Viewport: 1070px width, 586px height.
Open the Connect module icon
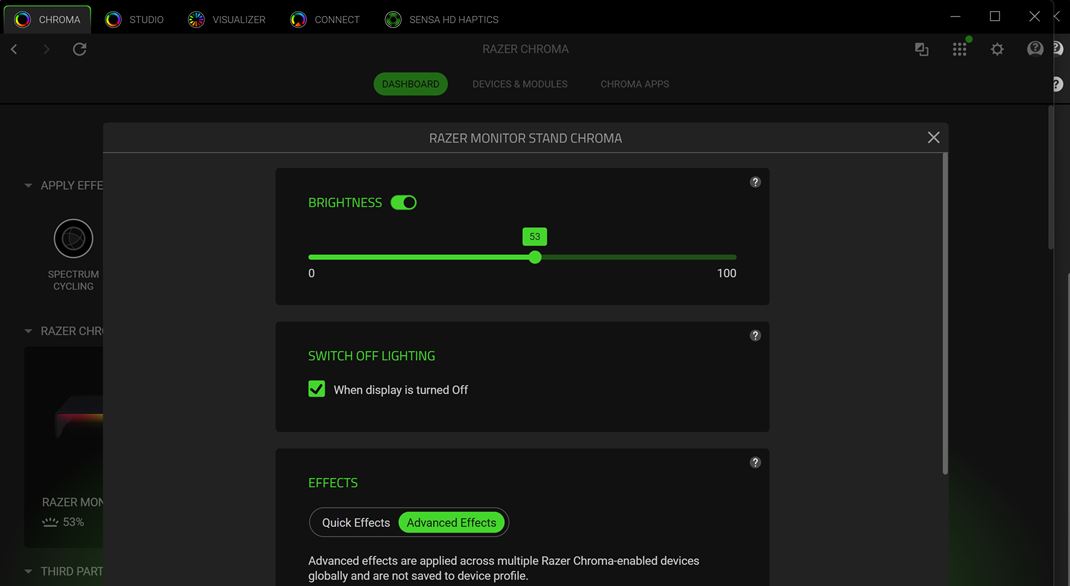point(296,18)
